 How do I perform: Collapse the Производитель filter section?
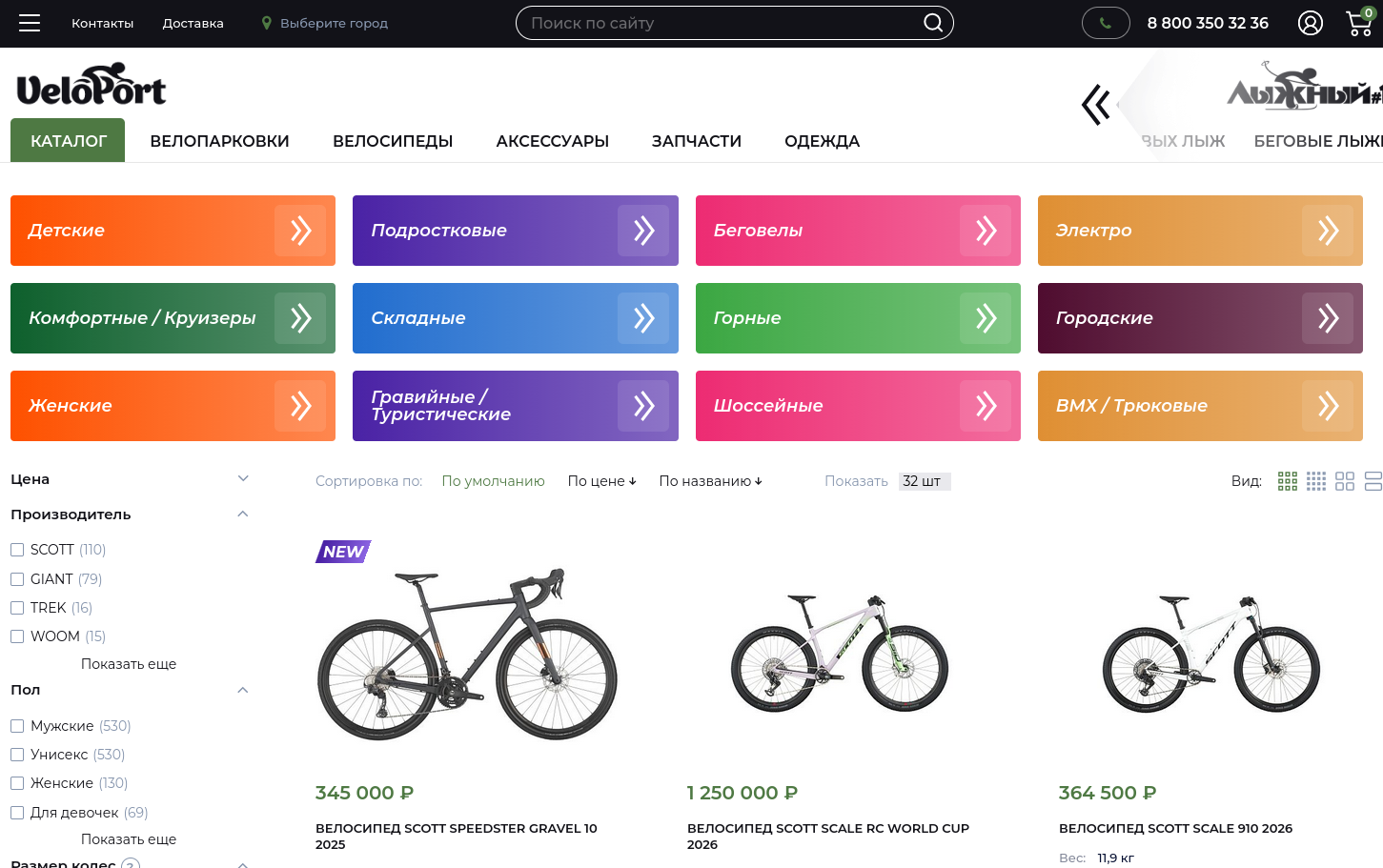(130, 515)
